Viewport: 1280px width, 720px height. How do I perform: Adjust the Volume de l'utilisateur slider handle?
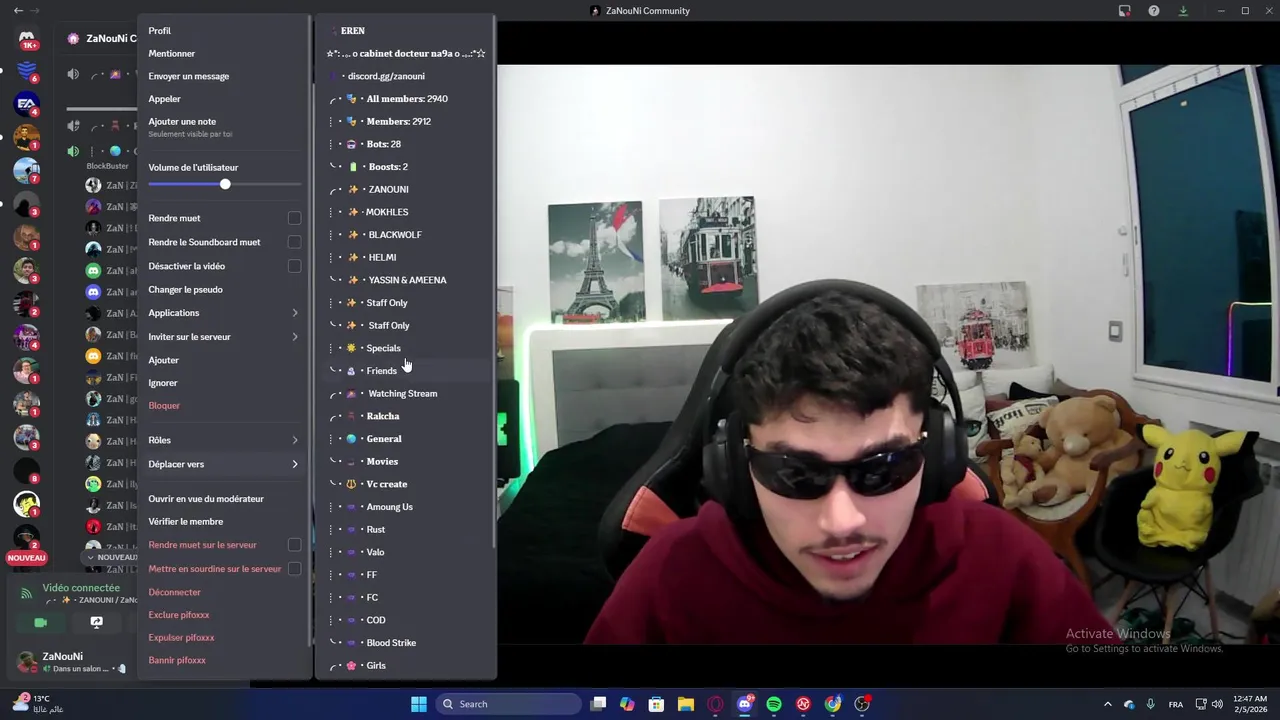click(225, 184)
